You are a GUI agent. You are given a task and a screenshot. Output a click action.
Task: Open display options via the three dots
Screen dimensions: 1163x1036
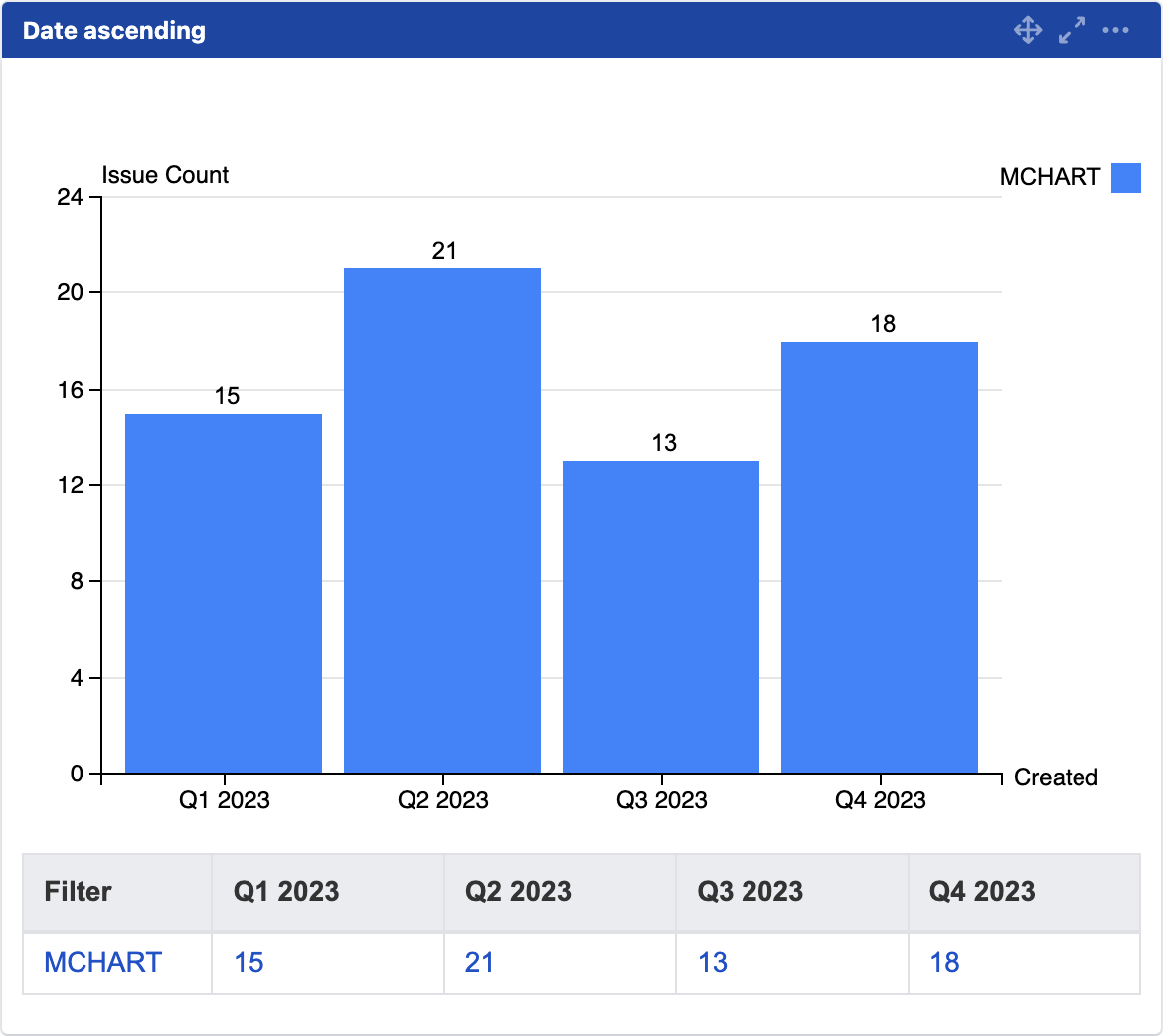(x=1115, y=30)
